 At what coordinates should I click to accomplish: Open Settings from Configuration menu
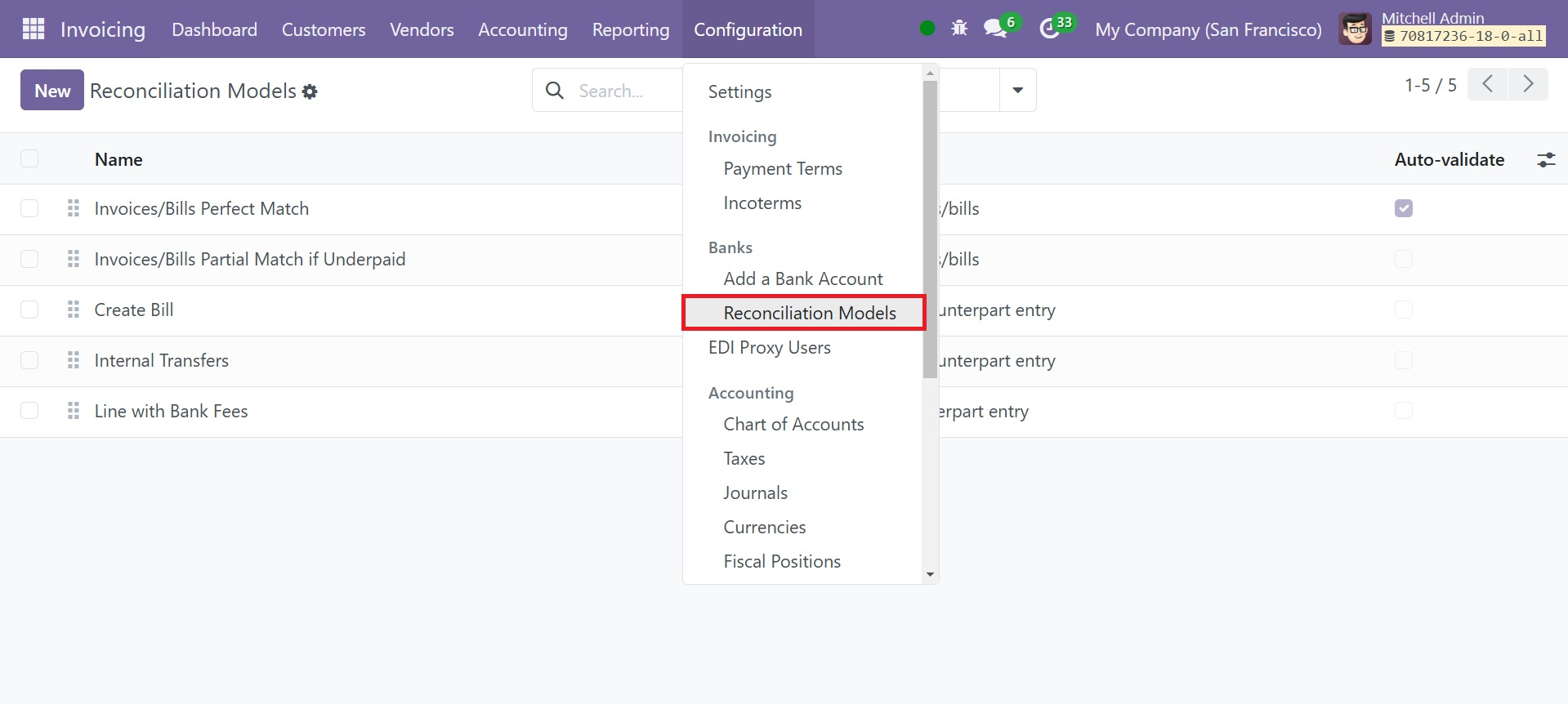740,91
